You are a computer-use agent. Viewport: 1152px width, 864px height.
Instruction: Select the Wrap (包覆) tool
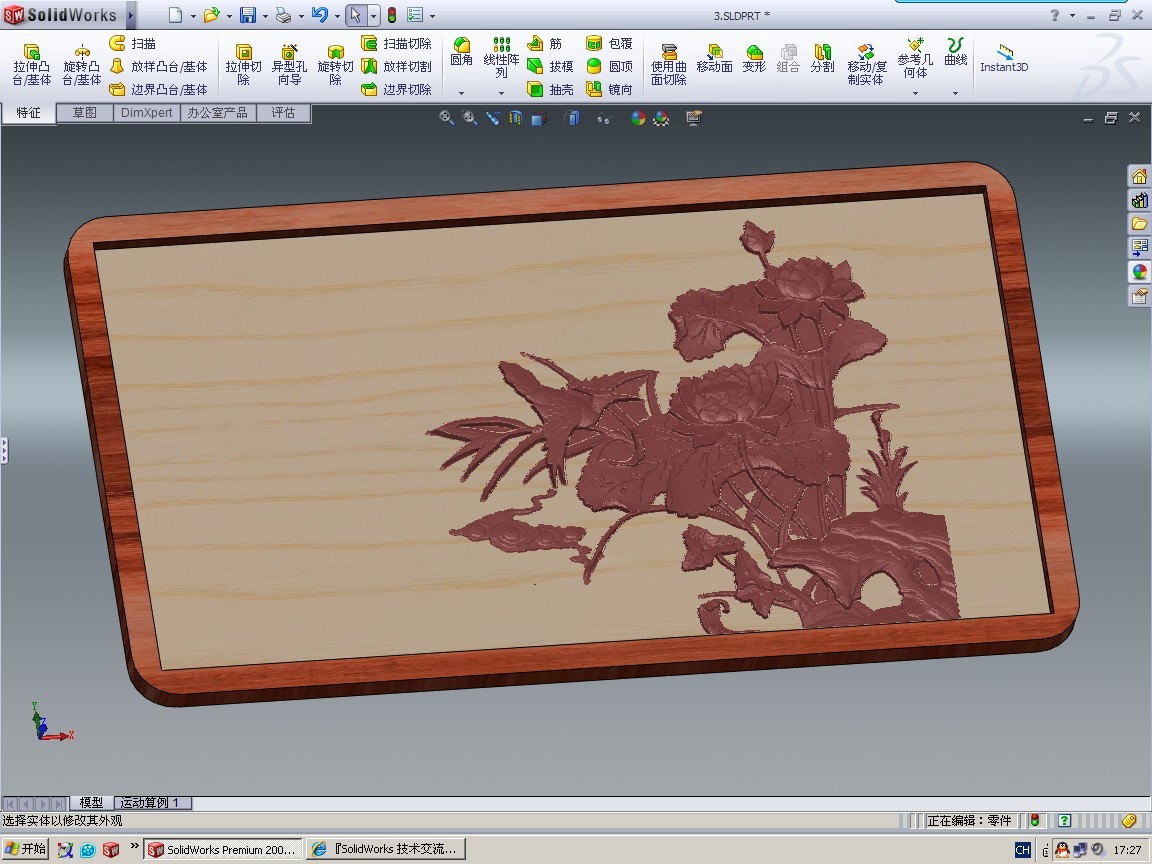click(x=610, y=43)
